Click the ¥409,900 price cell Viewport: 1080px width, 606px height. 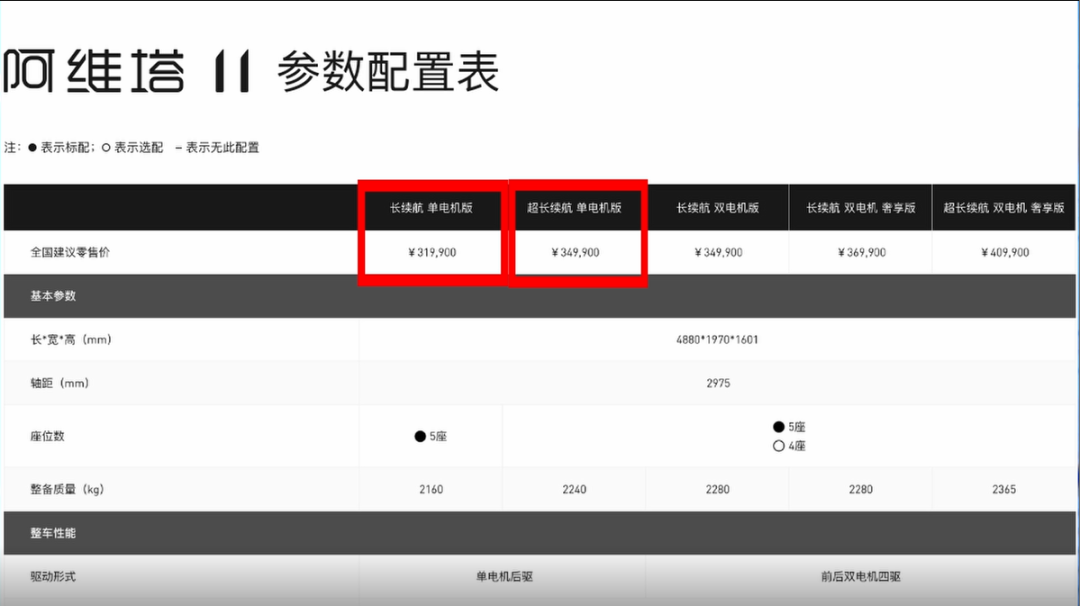(x=1005, y=252)
